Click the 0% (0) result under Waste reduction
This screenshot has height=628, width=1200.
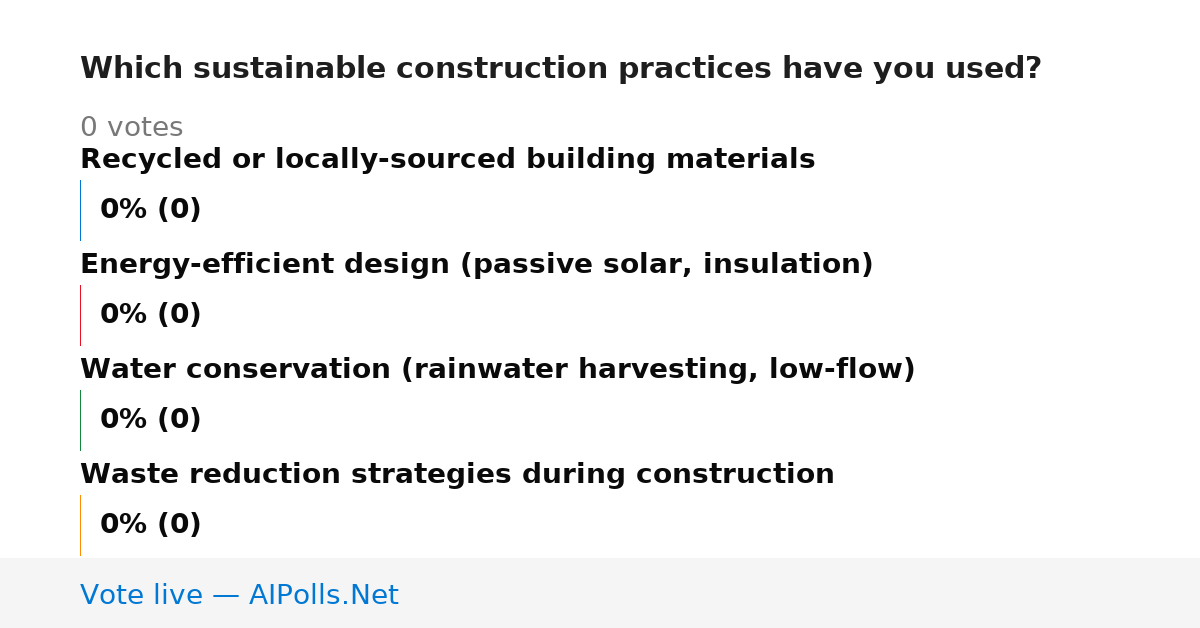point(150,525)
